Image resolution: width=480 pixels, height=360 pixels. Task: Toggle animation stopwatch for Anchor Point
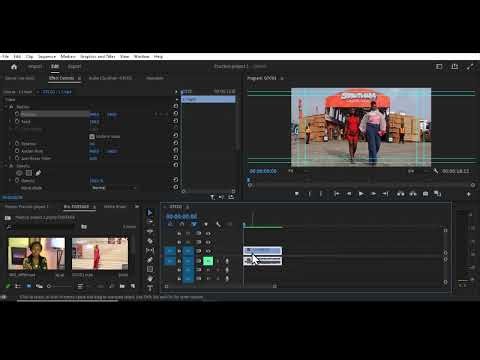(x=17, y=151)
